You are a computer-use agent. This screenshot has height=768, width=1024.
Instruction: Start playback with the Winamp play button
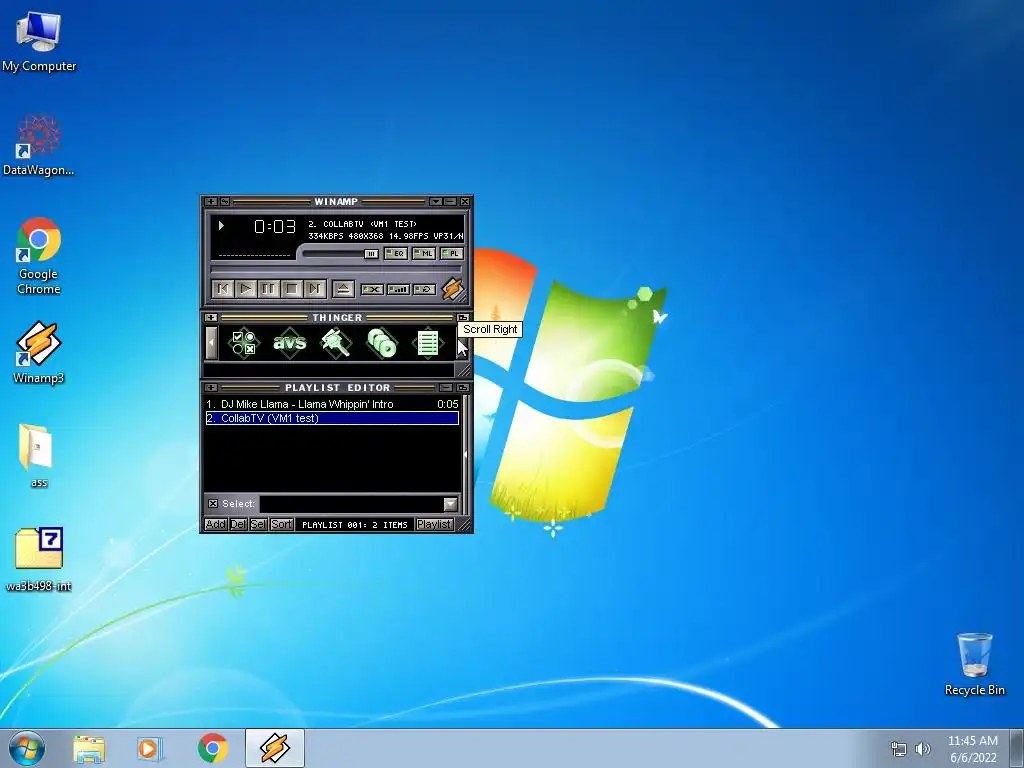coord(246,289)
